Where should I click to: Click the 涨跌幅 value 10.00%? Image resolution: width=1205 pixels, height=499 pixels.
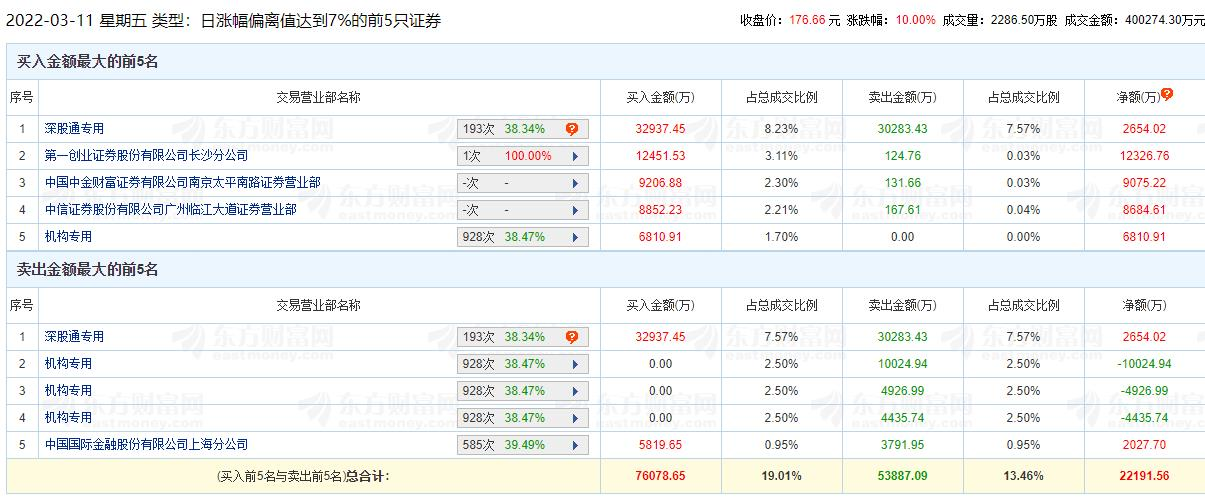916,20
